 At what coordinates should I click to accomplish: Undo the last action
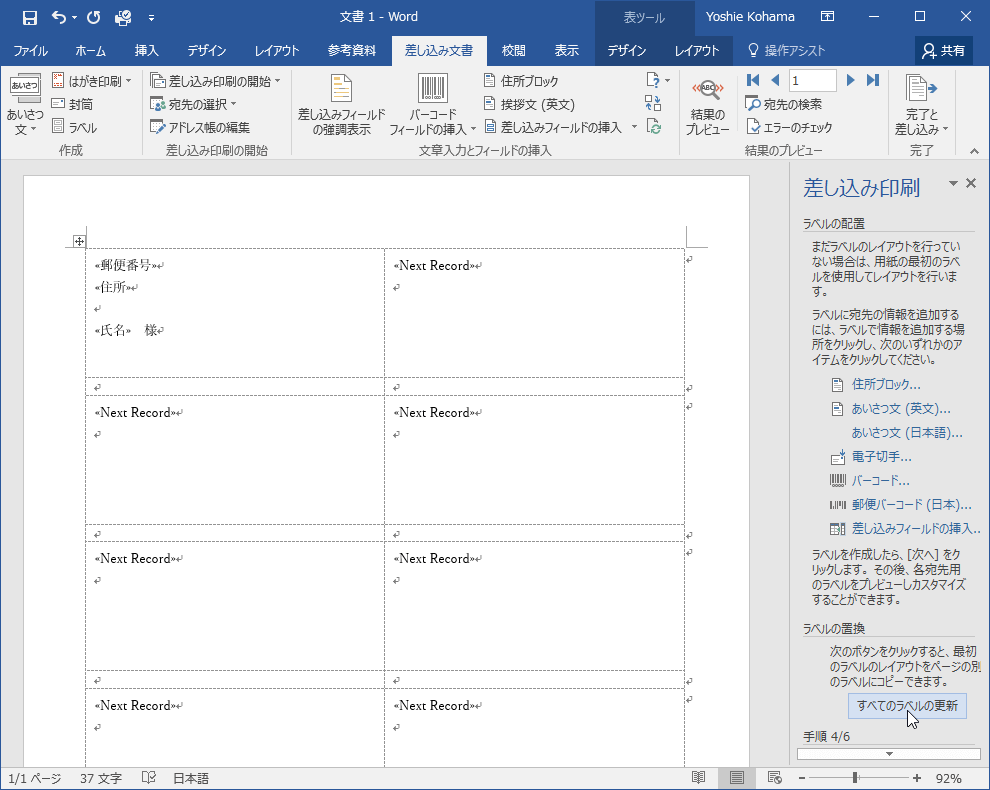coord(58,18)
